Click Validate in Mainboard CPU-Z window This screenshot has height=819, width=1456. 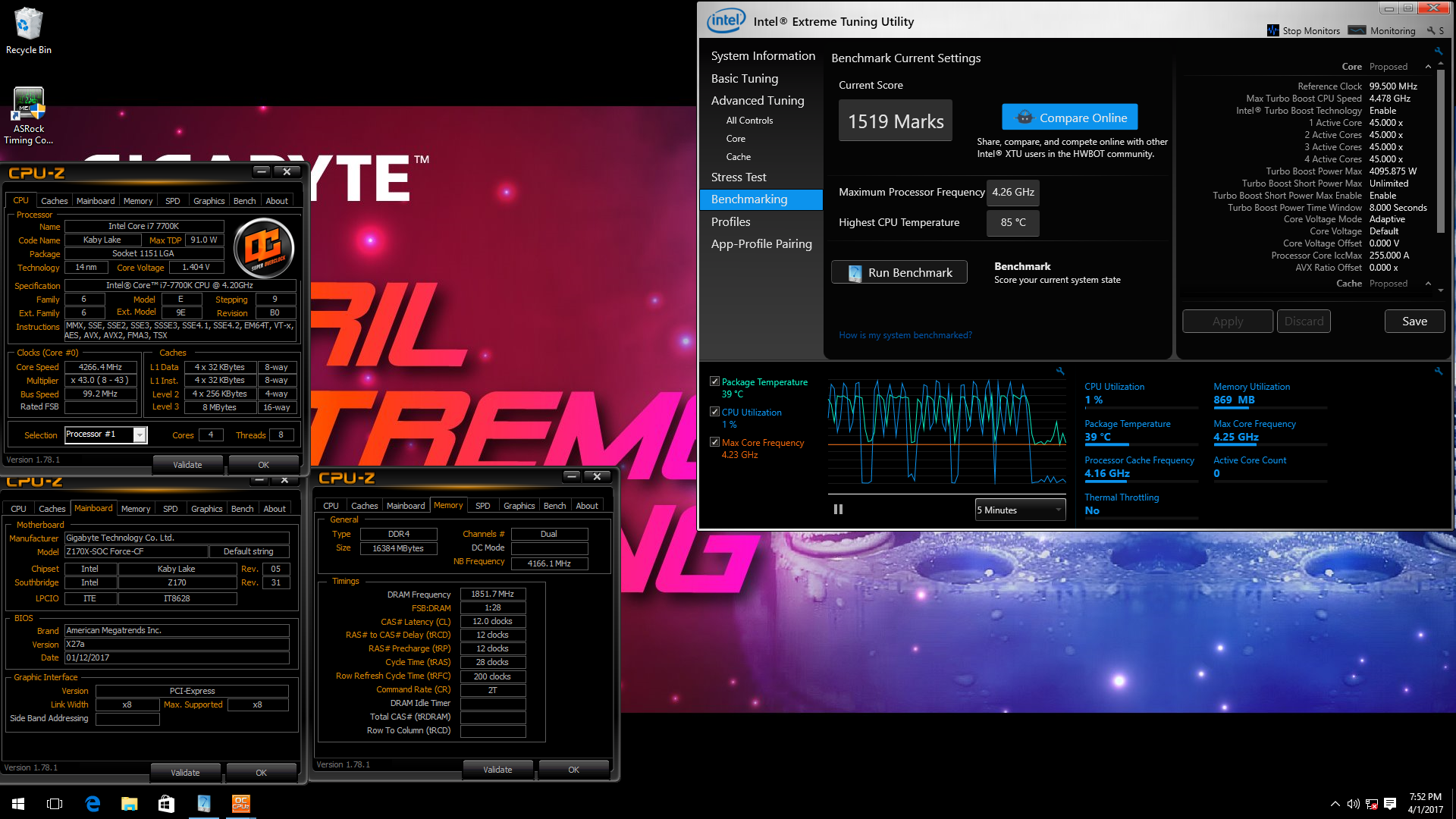[185, 773]
